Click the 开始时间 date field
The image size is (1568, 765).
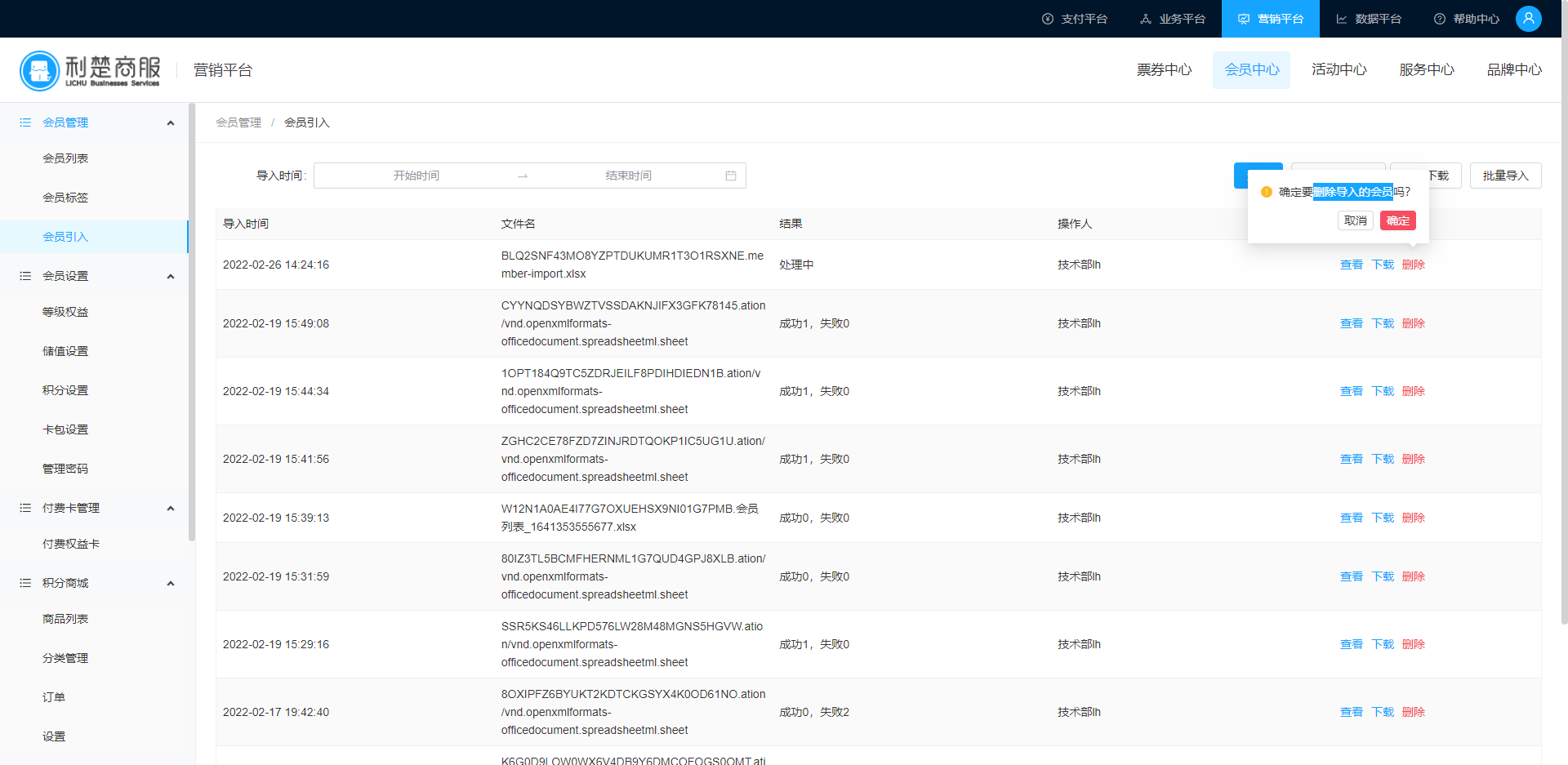point(416,176)
